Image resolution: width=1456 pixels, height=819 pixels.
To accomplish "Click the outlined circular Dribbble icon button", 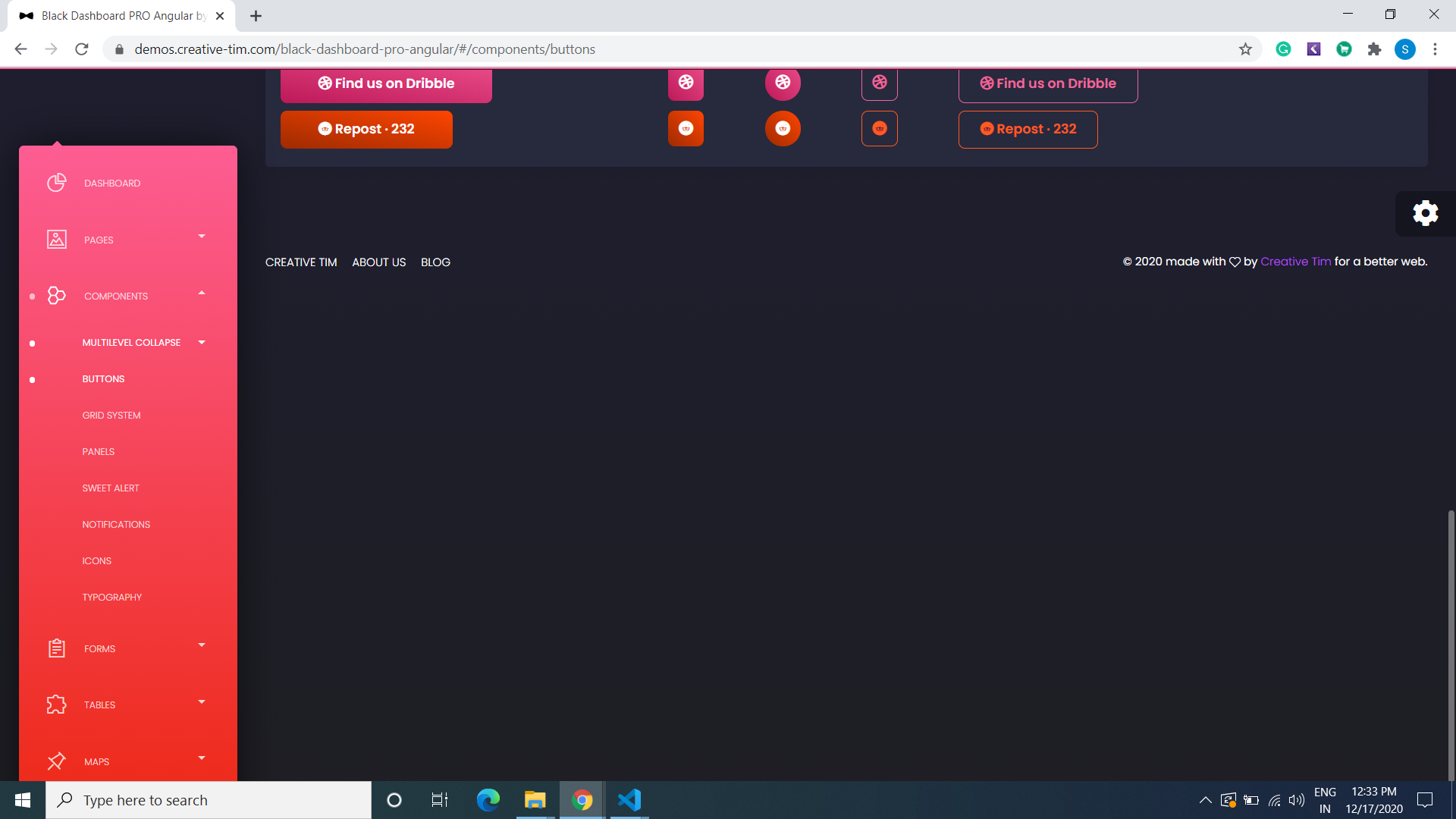I will [x=879, y=83].
